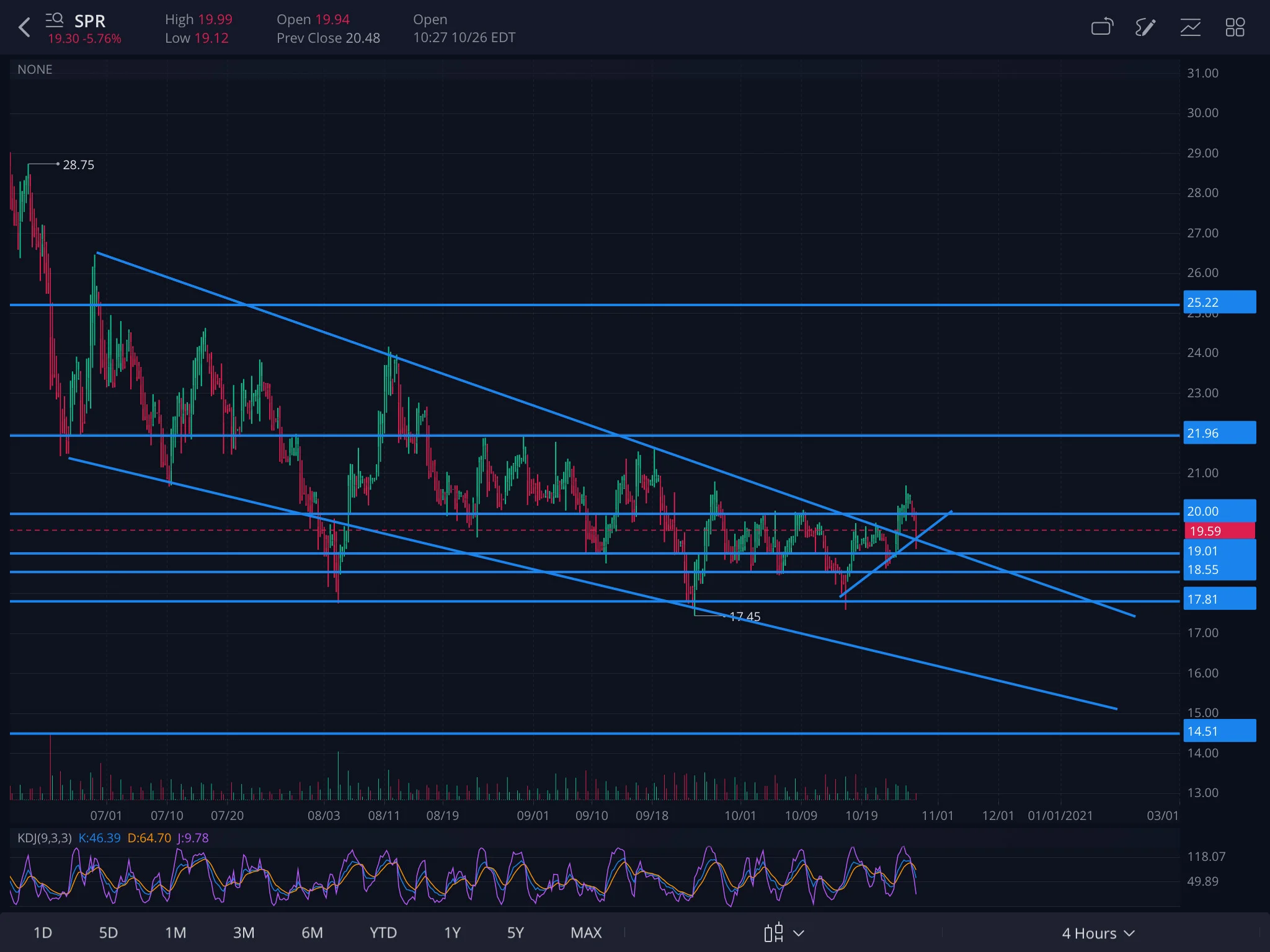Screen dimensions: 1270x952
Task: Tap the KDJ(9,3,3) indicator label
Action: coord(45,838)
